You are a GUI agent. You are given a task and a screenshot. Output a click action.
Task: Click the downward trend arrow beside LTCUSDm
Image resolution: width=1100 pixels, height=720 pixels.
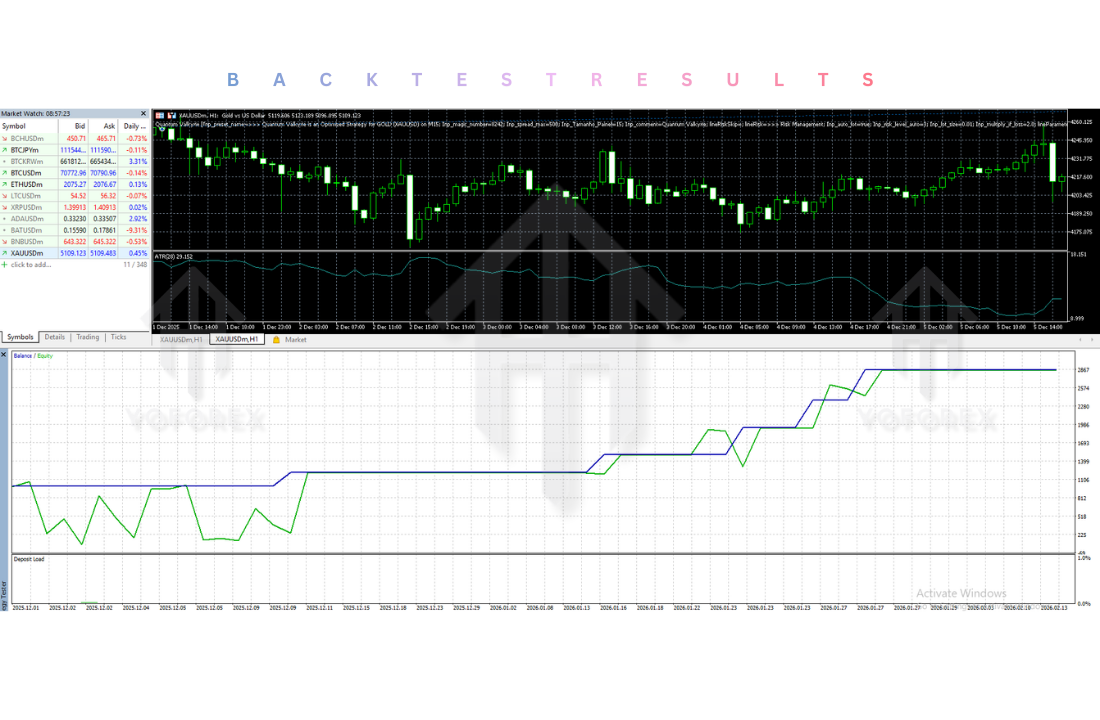point(6,194)
